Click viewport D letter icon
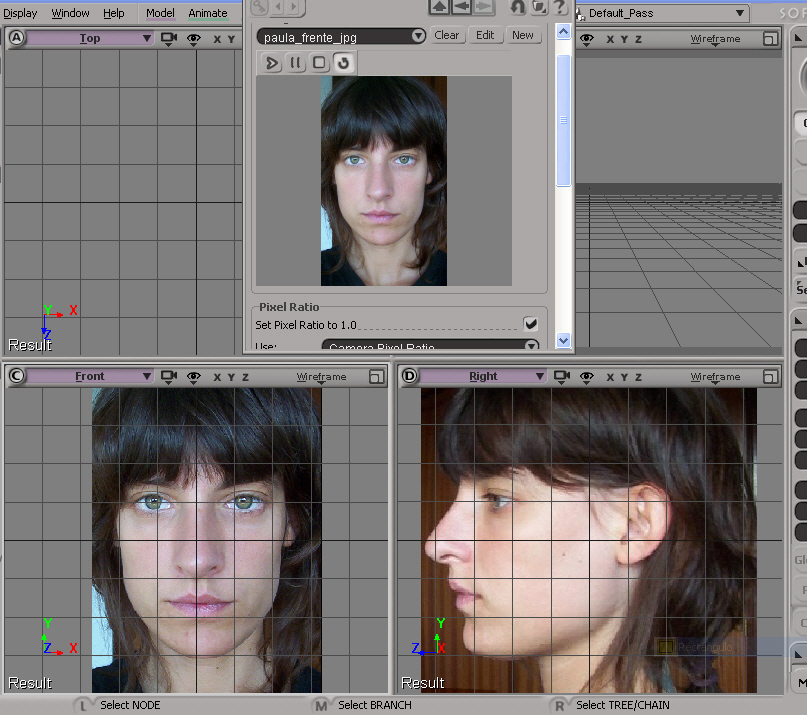Image resolution: width=807 pixels, height=715 pixels. (x=410, y=376)
